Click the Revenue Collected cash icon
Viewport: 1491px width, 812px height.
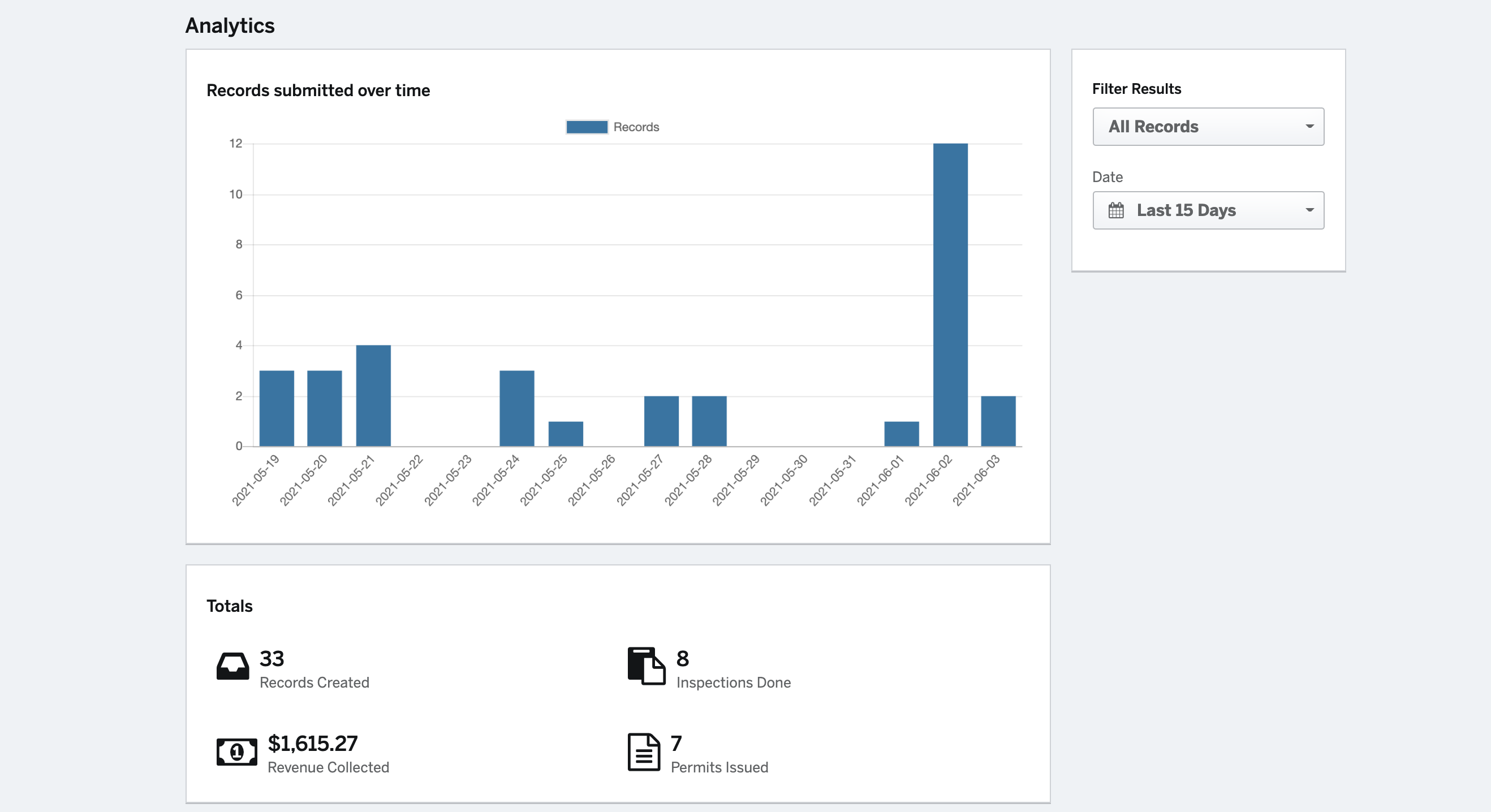236,751
